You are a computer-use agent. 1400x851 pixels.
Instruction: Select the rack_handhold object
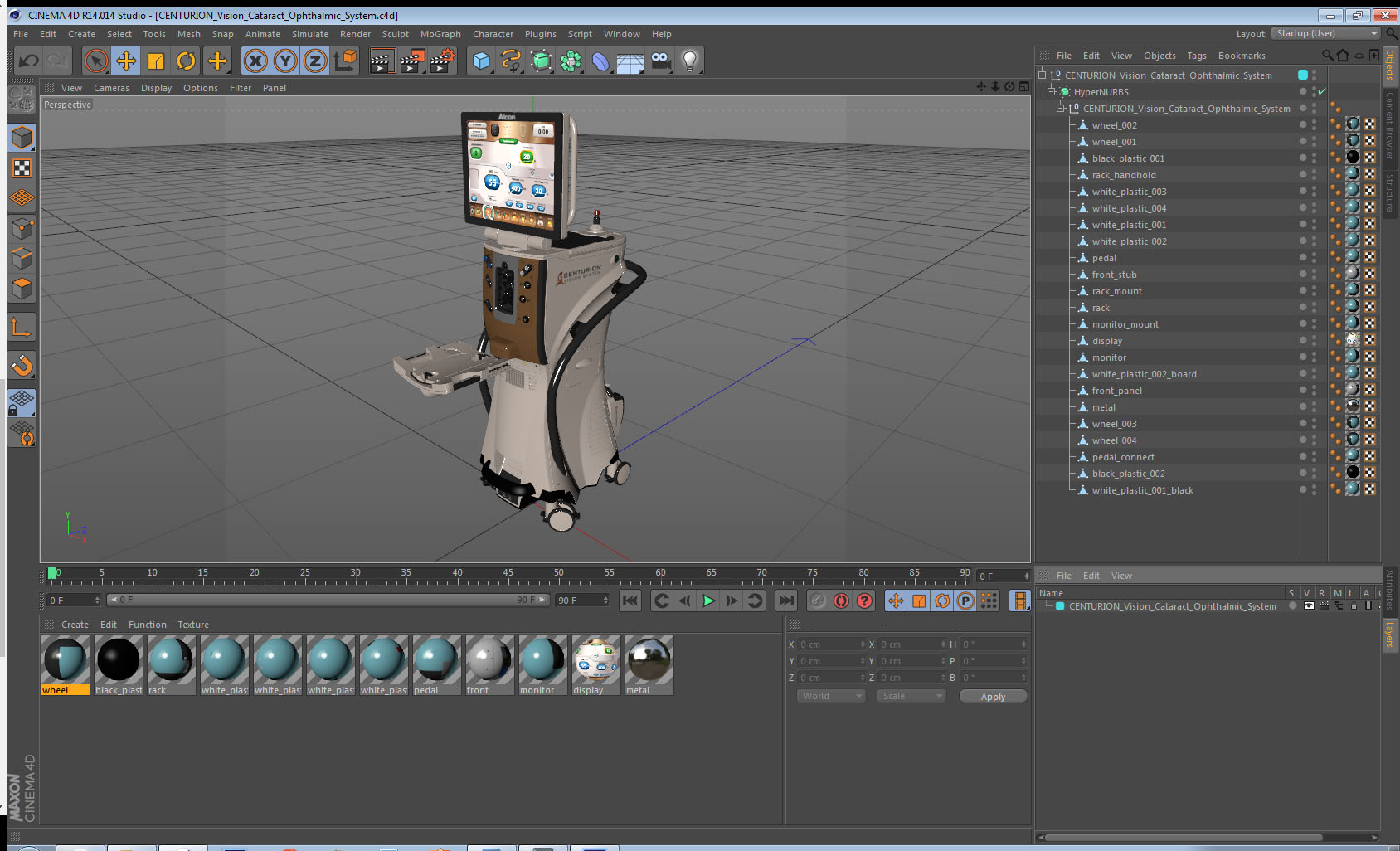tap(1124, 175)
